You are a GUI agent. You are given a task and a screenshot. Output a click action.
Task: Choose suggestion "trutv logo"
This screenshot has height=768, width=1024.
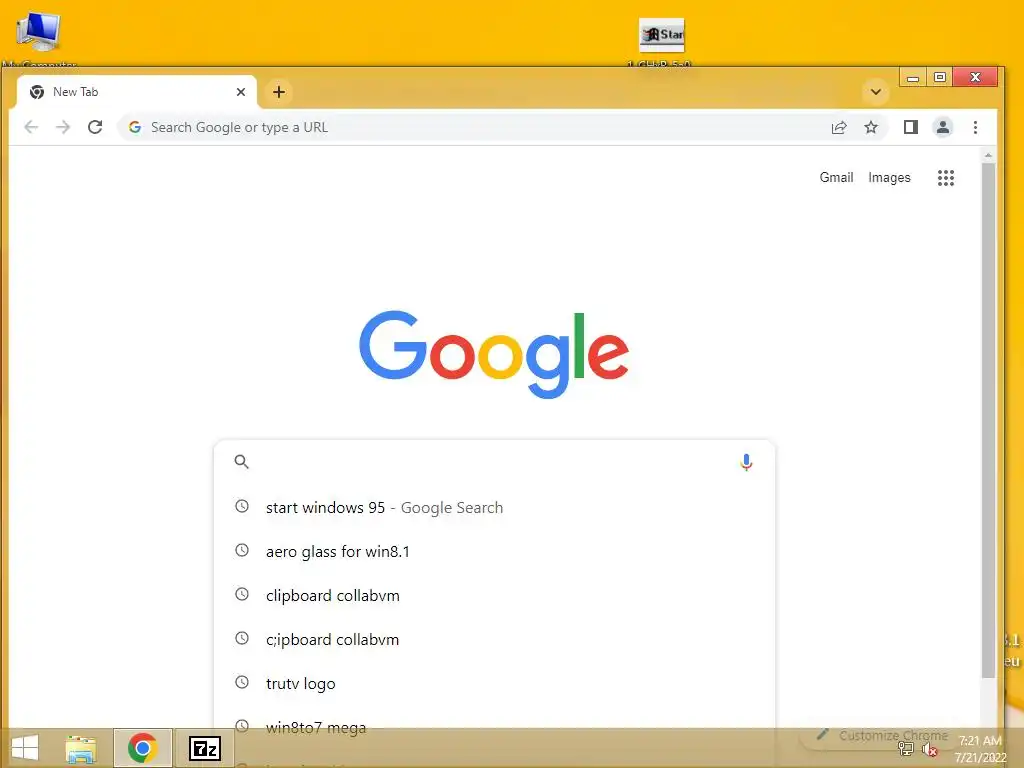(x=494, y=683)
